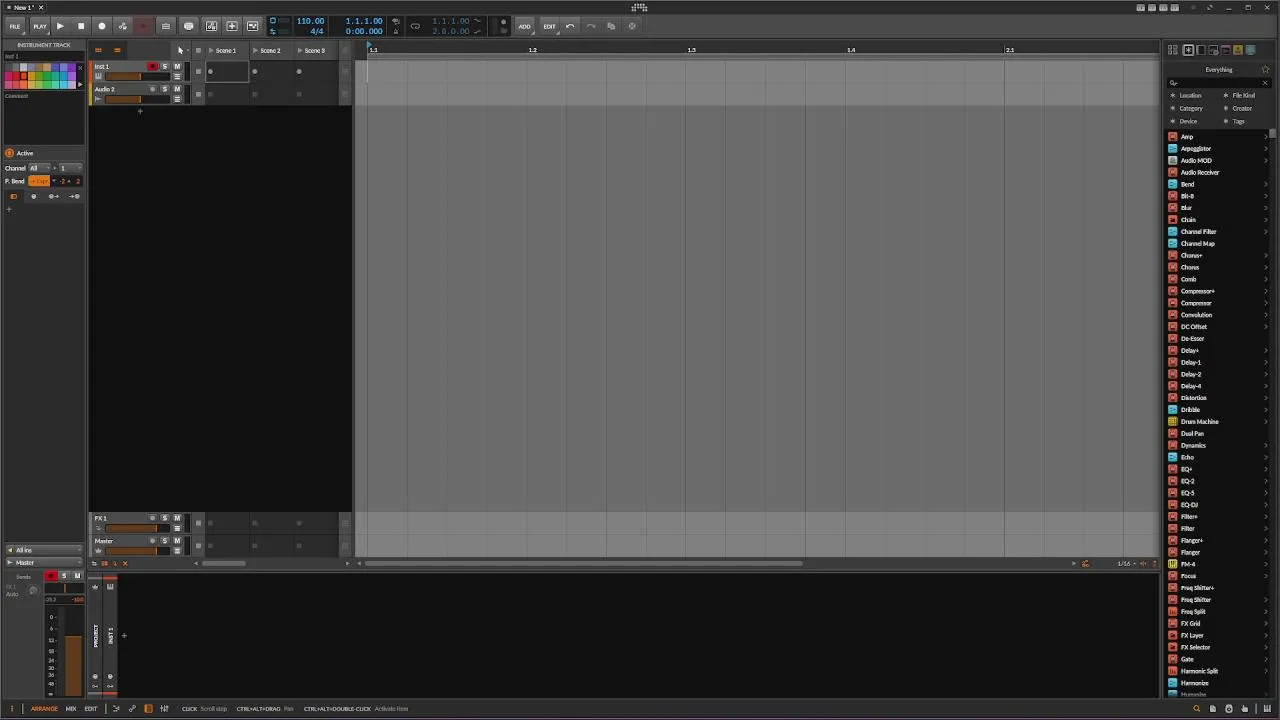
Task: Mute the Audio 2 track
Action: coord(177,89)
